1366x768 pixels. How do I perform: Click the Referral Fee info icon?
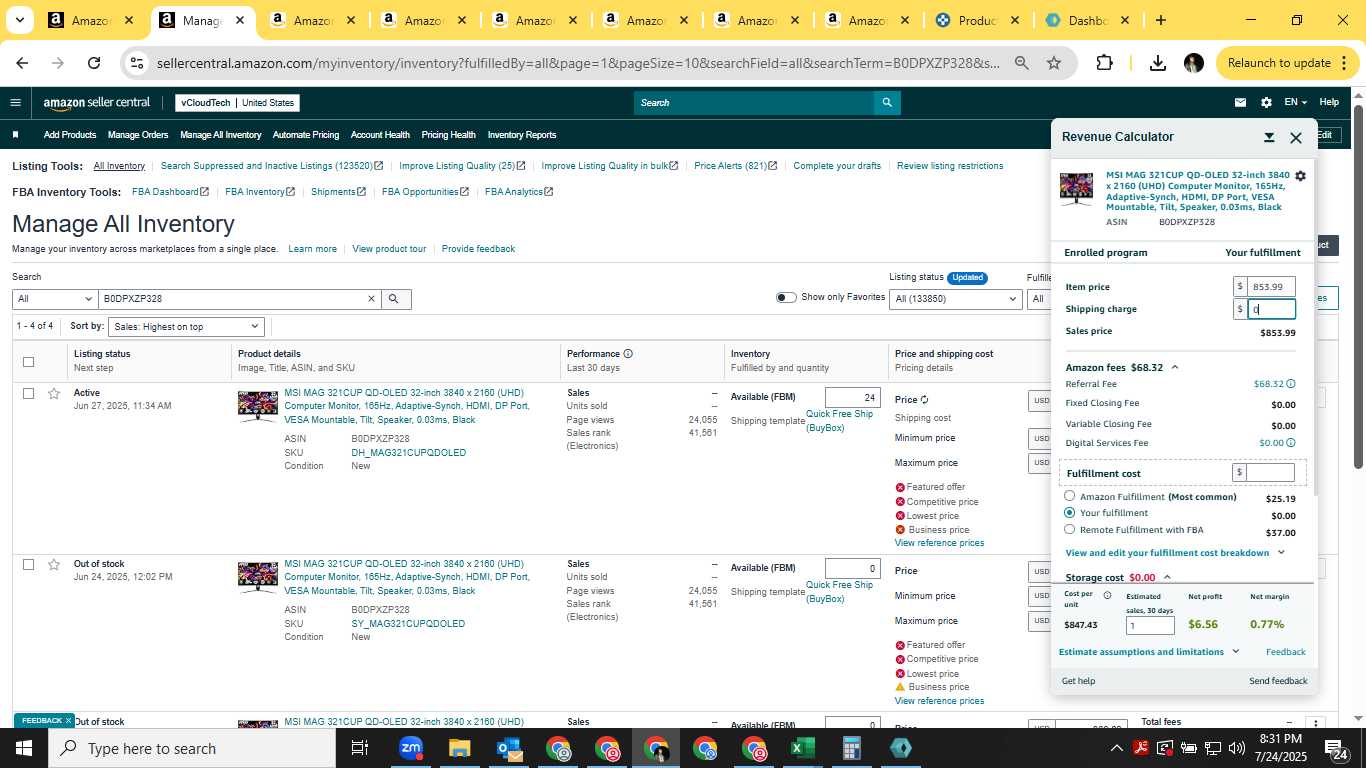pos(1291,384)
